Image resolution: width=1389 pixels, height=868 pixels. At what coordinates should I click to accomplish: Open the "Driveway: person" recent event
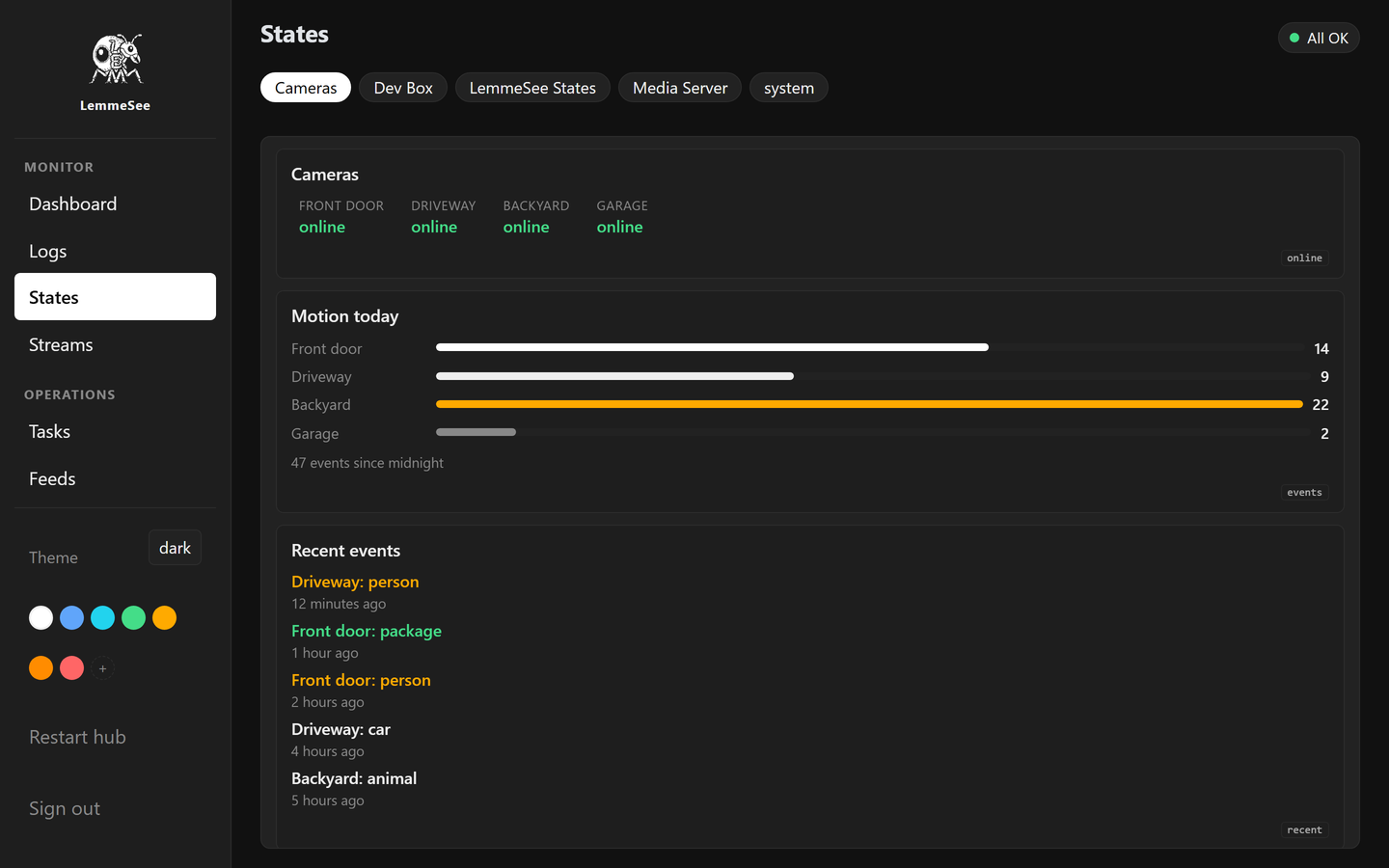tap(355, 582)
